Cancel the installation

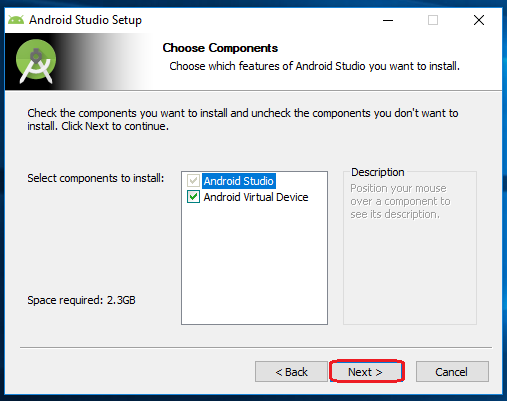[452, 372]
